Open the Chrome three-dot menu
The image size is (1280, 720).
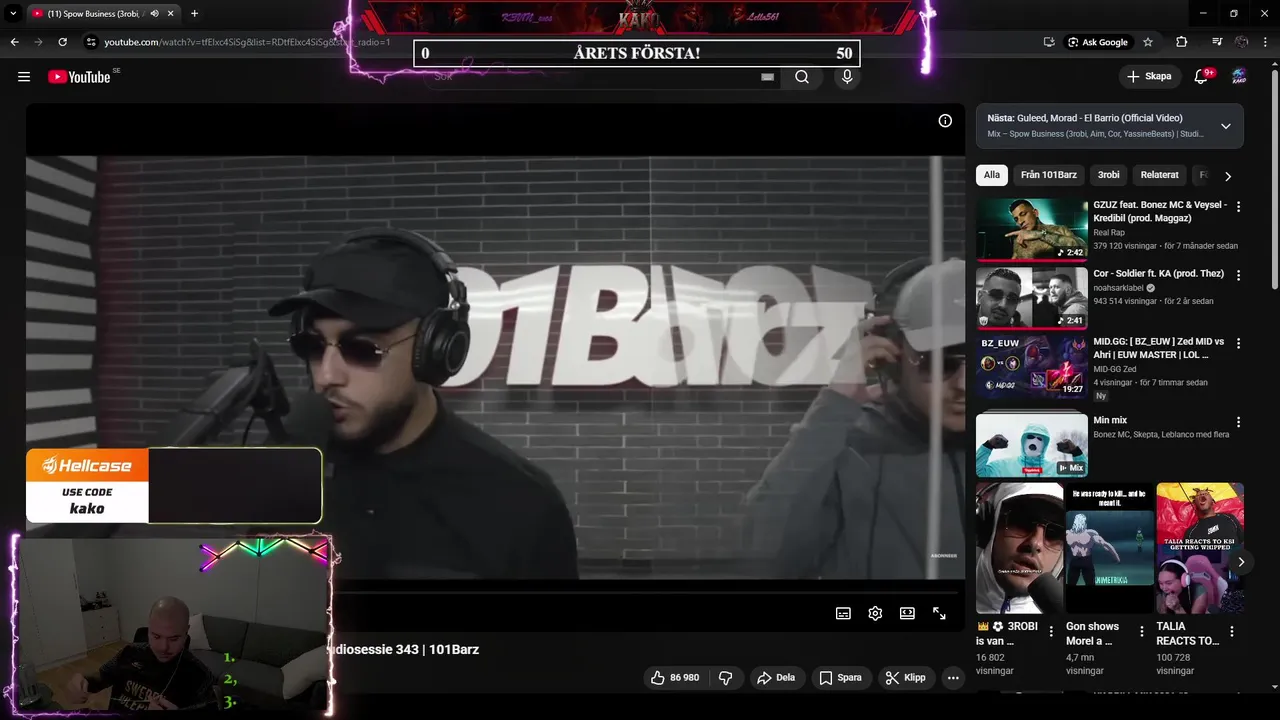[1266, 42]
